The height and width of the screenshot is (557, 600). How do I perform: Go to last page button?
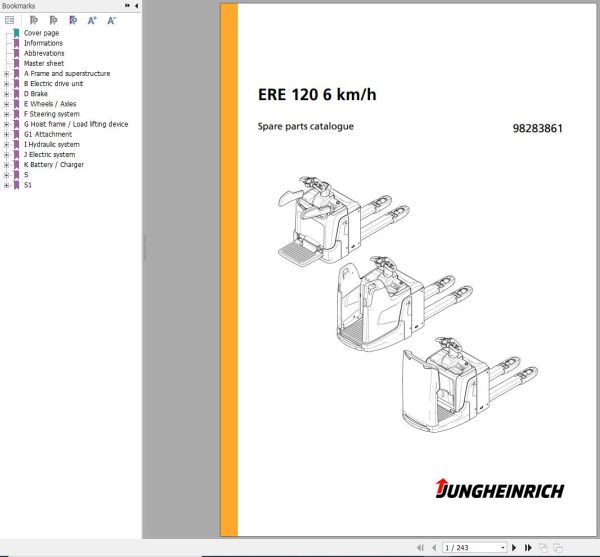(x=528, y=548)
